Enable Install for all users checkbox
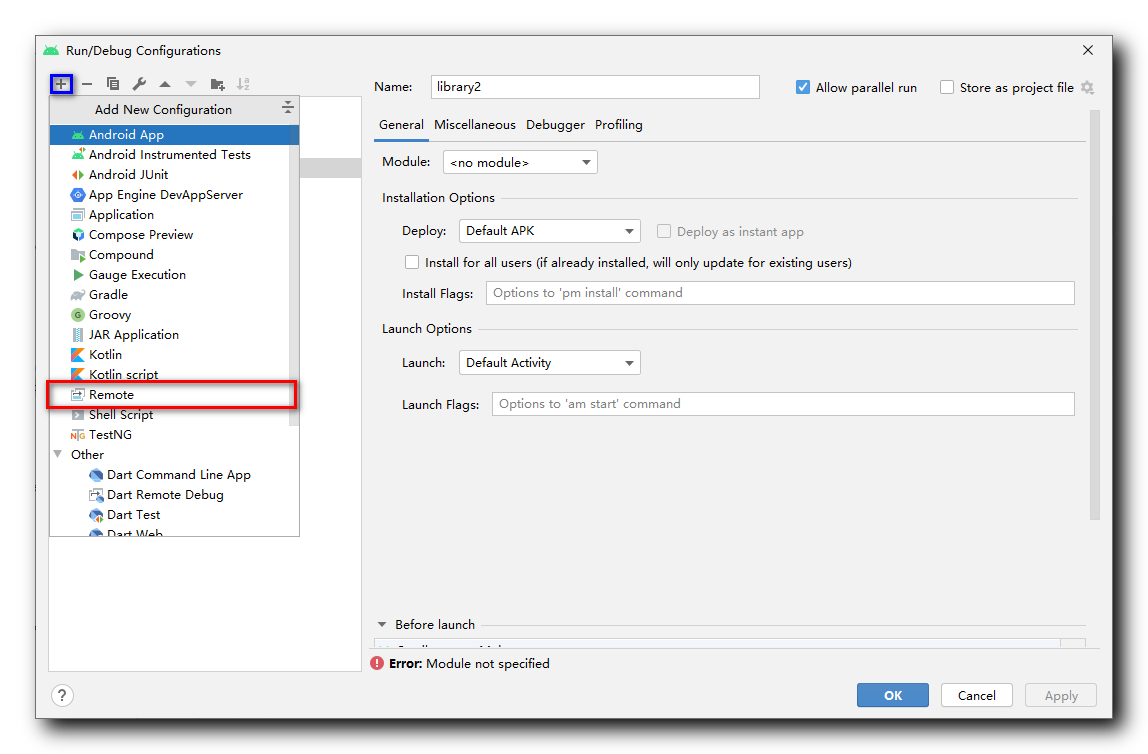Screen dimensions: 1148x754 [412, 262]
